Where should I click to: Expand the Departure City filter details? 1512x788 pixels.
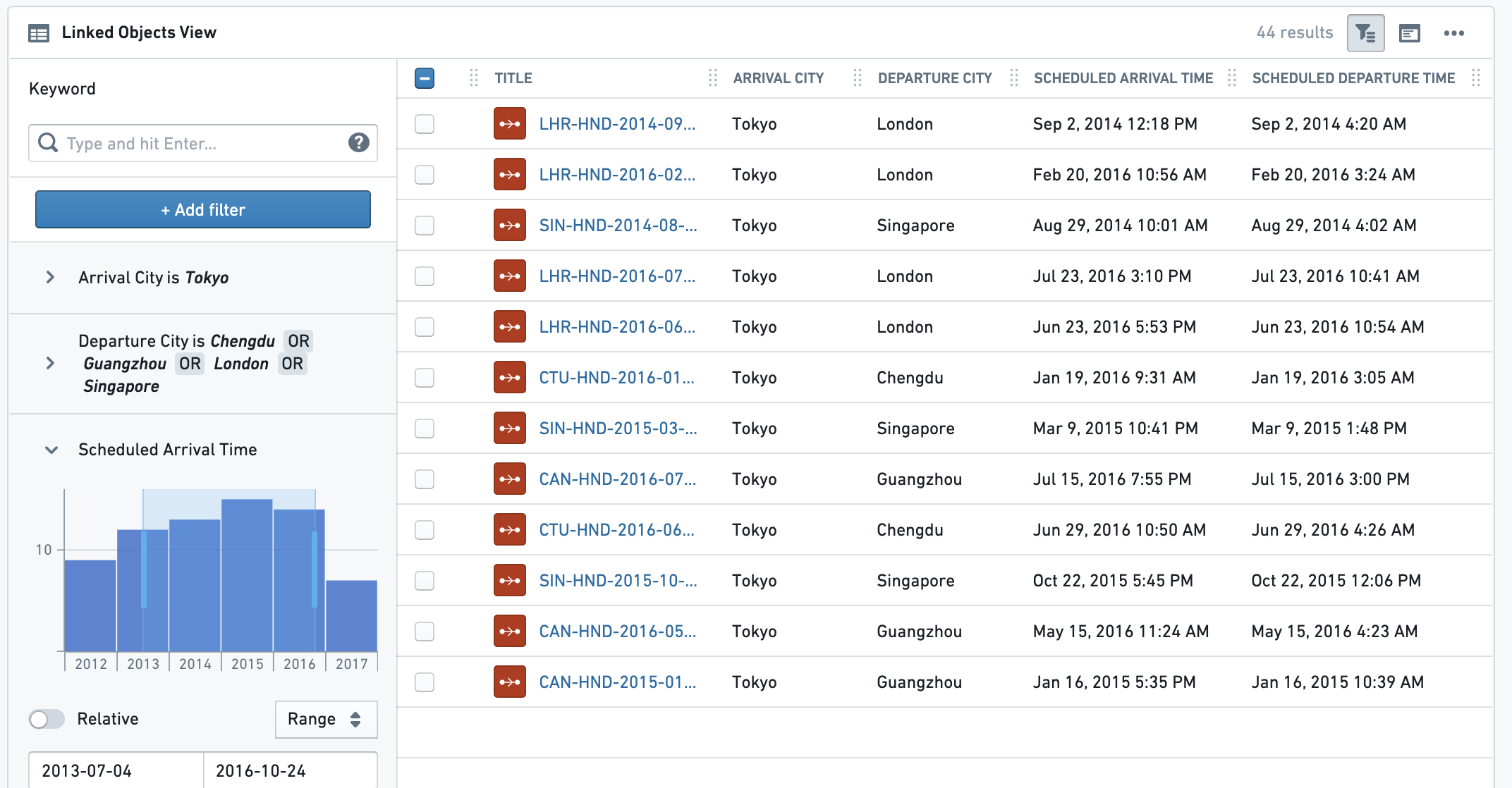tap(50, 363)
